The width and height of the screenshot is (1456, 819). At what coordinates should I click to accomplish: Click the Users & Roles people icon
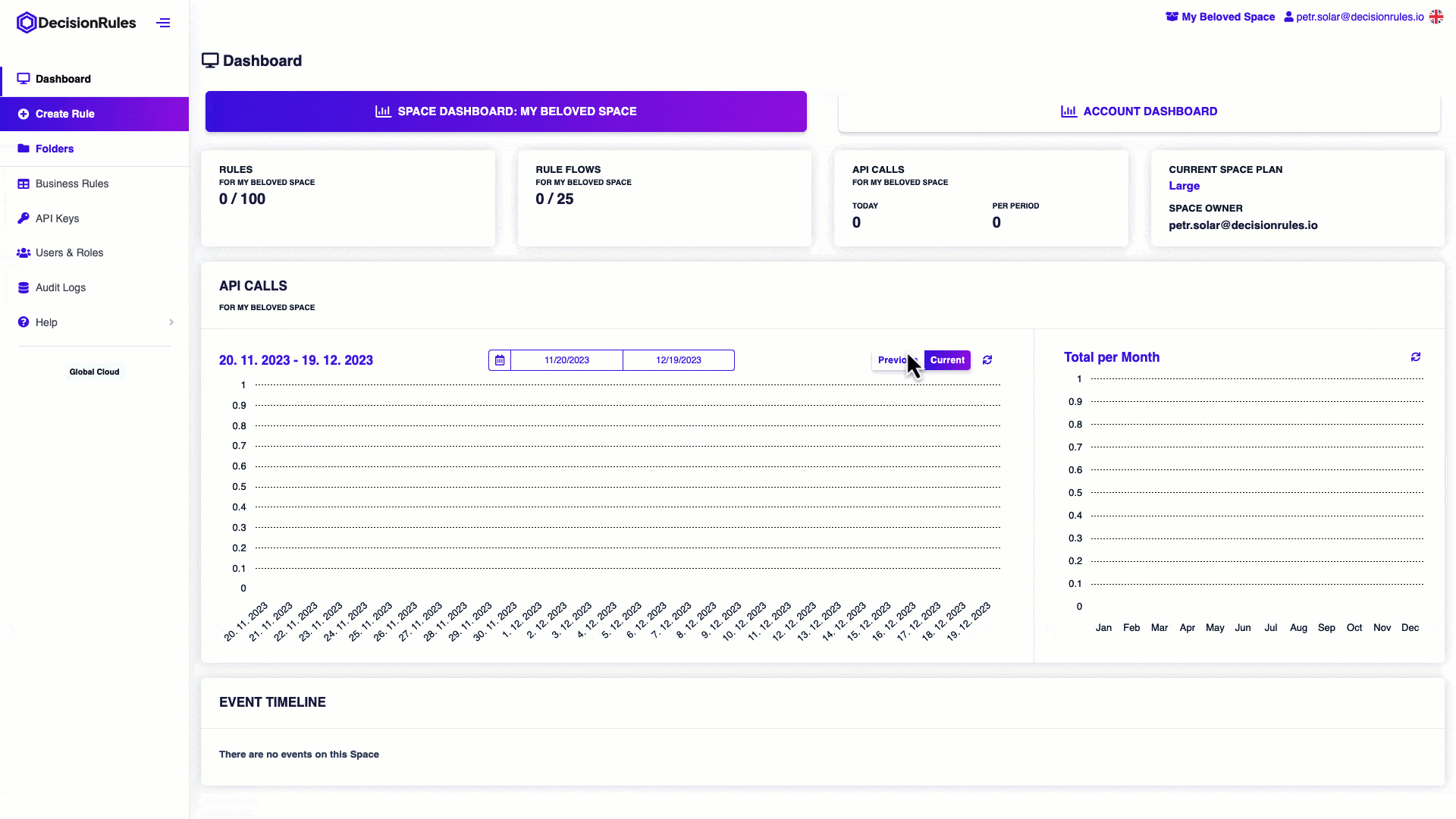pos(24,253)
